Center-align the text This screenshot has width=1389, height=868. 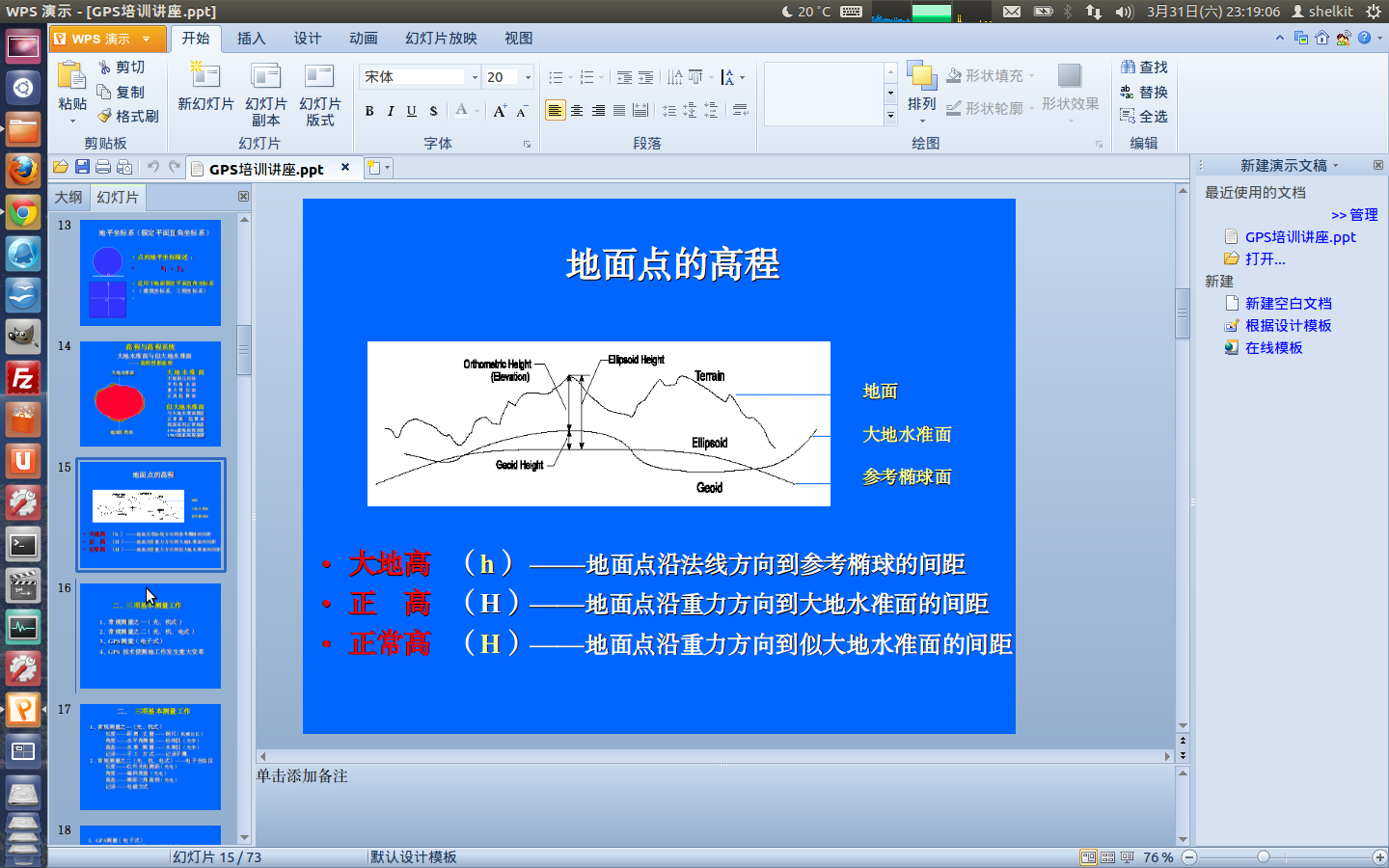(x=577, y=111)
